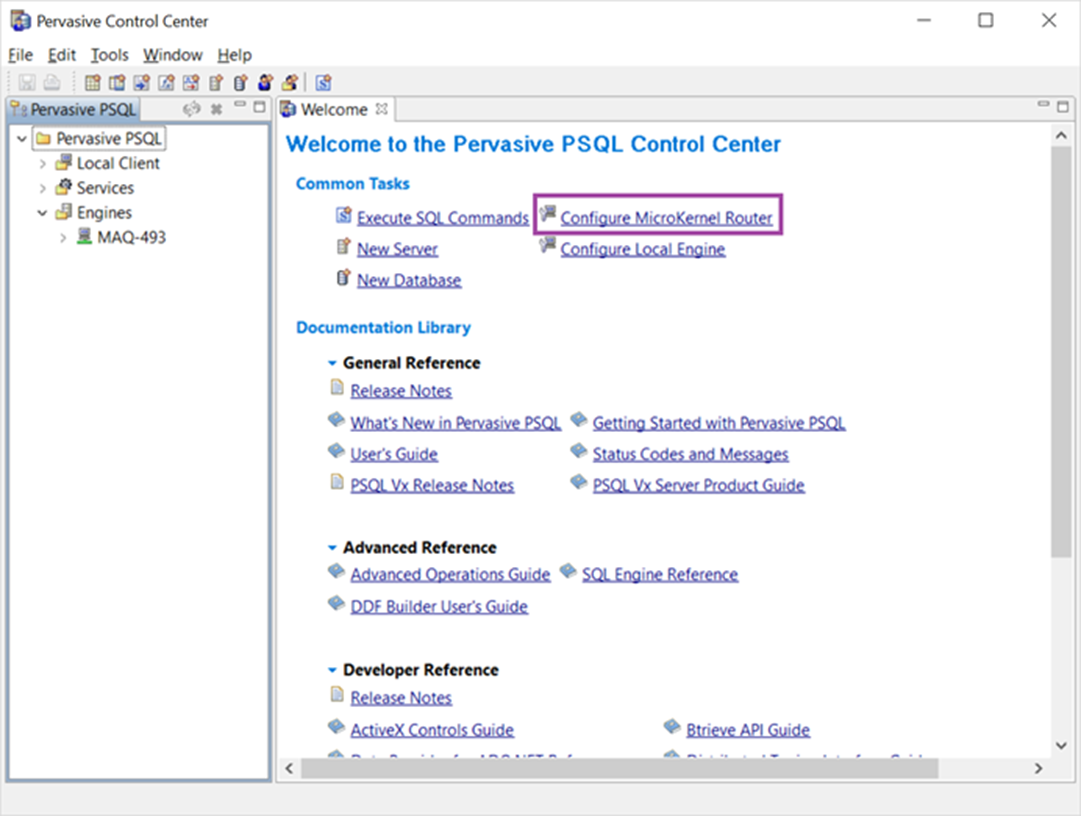The width and height of the screenshot is (1081, 816).
Task: Open What's New in Pervasive PSQL
Action: click(x=456, y=423)
